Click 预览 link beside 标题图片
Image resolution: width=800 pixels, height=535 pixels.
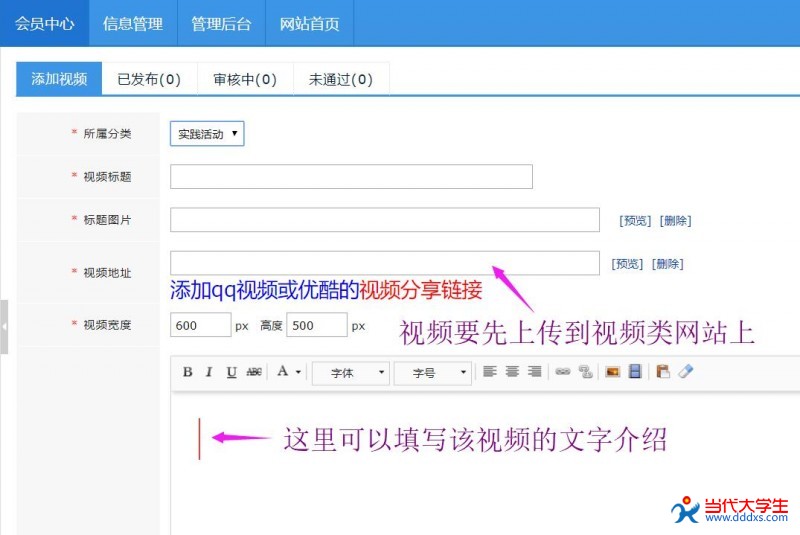[x=635, y=220]
